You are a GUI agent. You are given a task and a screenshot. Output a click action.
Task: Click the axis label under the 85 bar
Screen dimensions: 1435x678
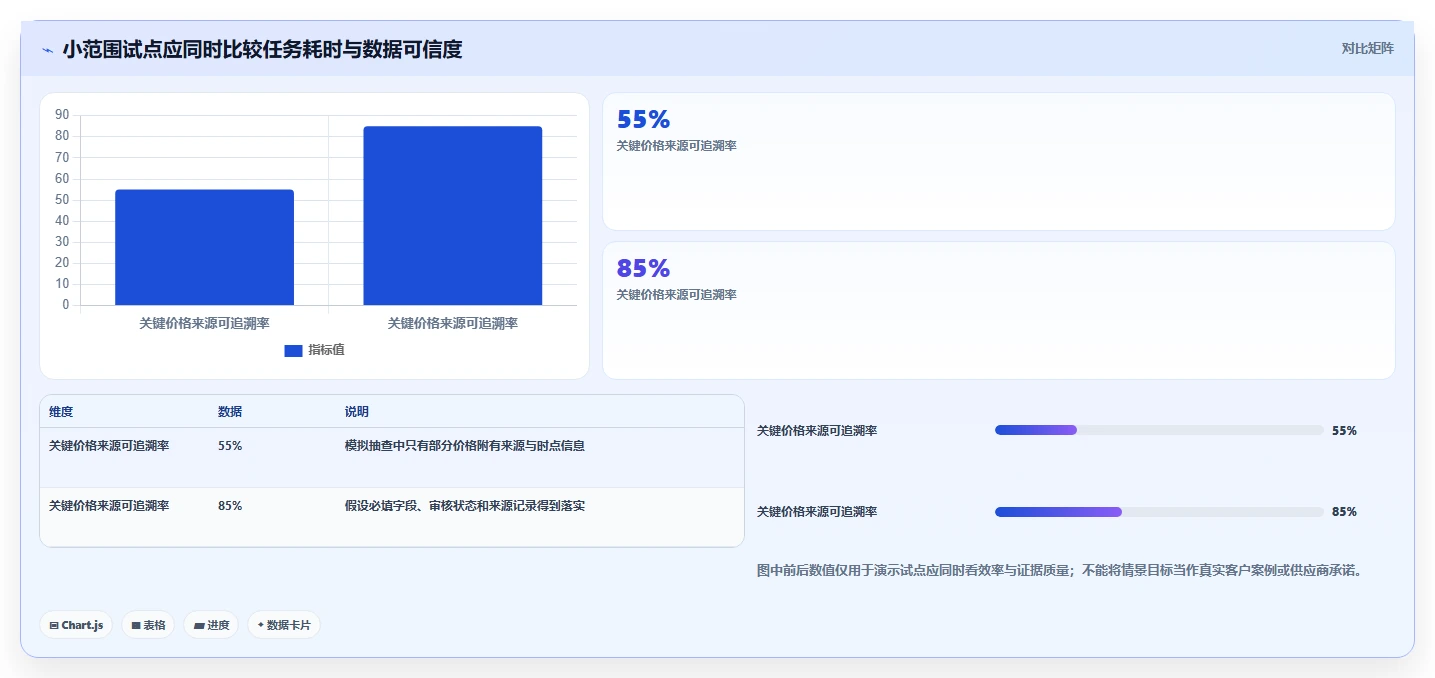(x=453, y=324)
